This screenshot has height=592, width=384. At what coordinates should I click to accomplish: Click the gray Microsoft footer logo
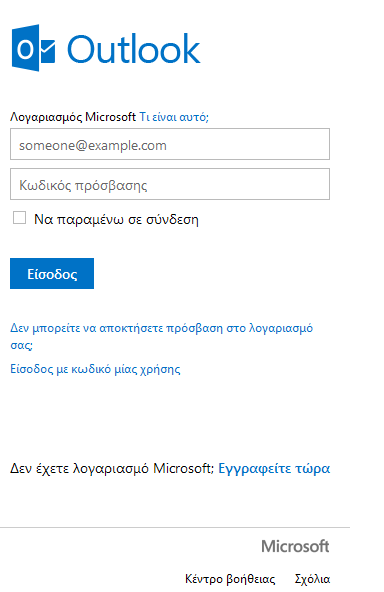pyautogui.click(x=295, y=546)
